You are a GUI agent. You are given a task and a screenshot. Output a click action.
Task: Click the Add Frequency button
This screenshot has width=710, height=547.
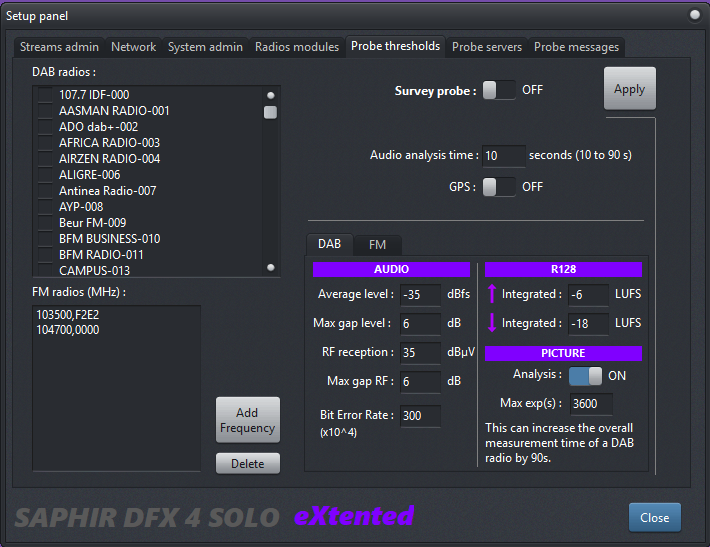coord(247,420)
